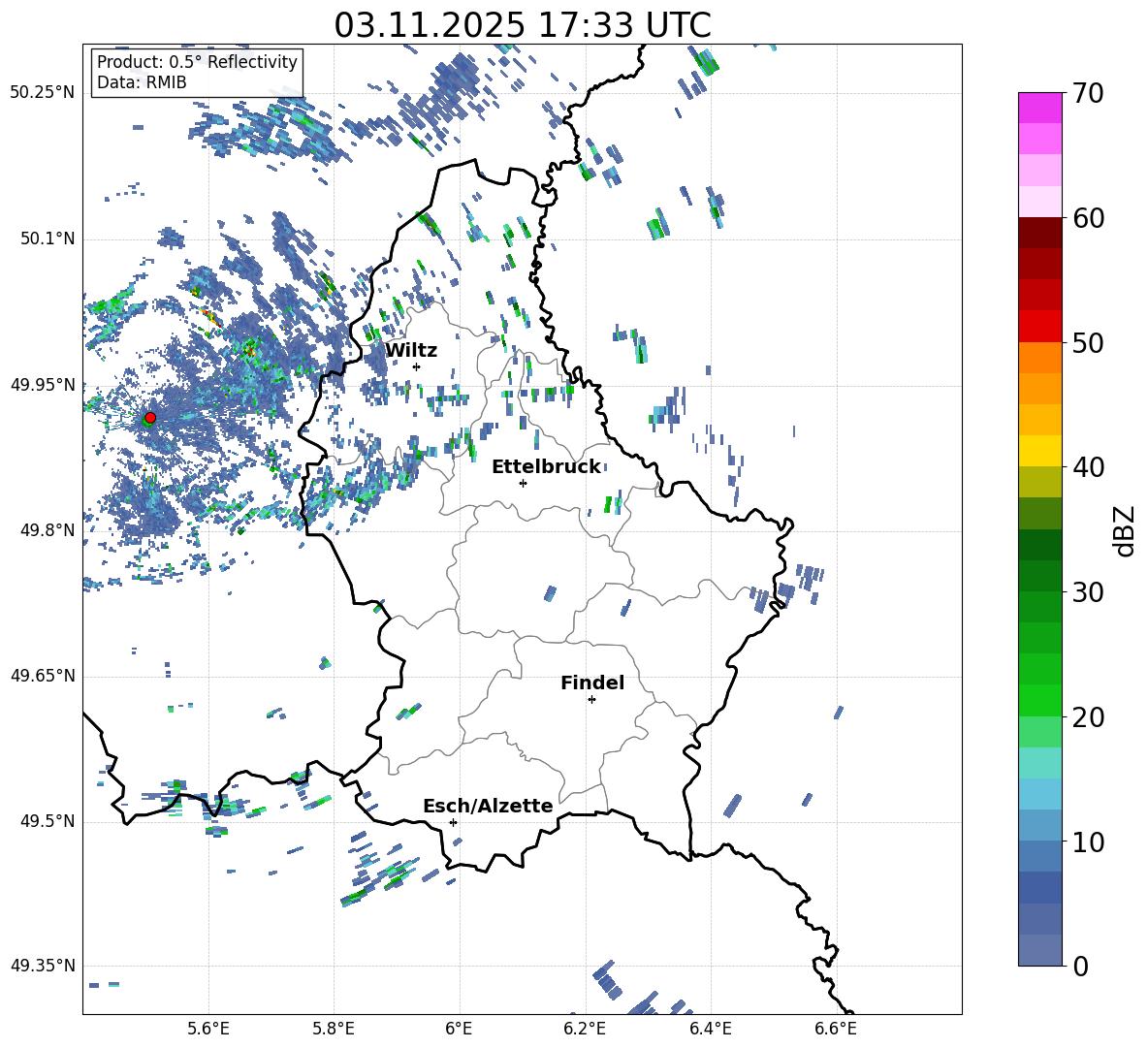The width and height of the screenshot is (1148, 1048).
Task: Click the Findel station cross marker
Action: click(591, 700)
